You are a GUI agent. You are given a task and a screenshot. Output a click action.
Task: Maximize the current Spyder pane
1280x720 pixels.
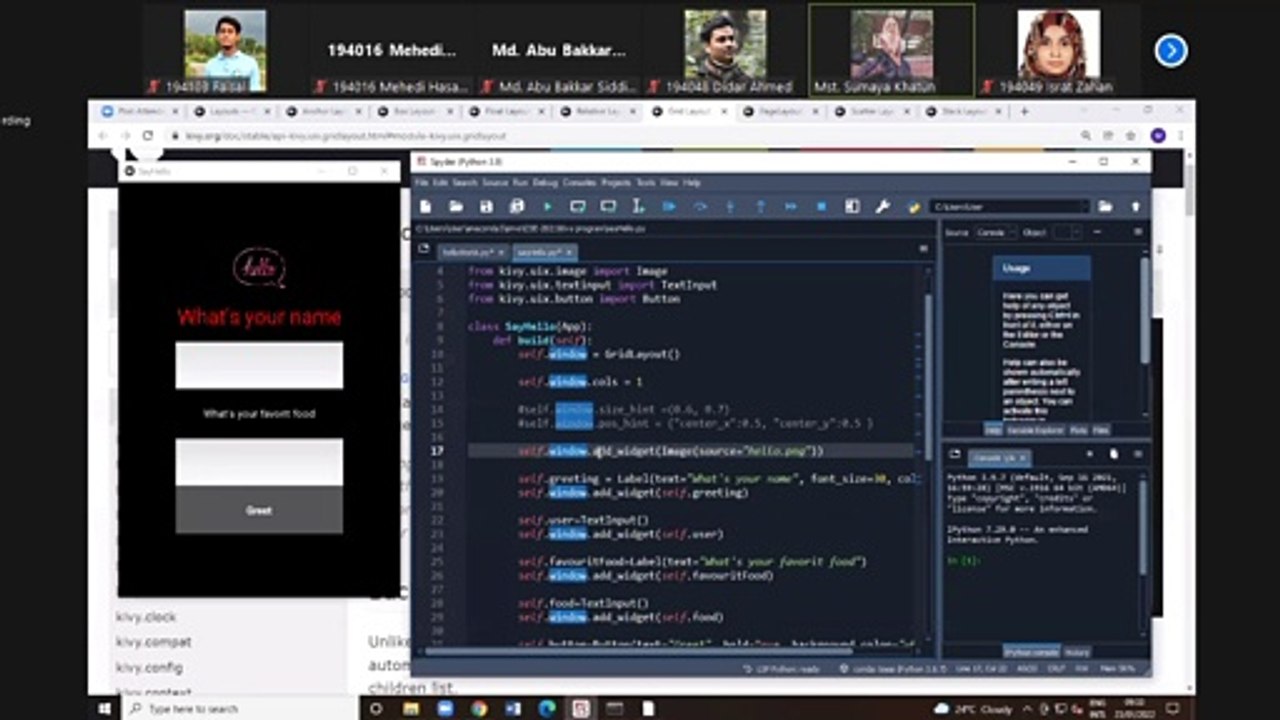852,206
